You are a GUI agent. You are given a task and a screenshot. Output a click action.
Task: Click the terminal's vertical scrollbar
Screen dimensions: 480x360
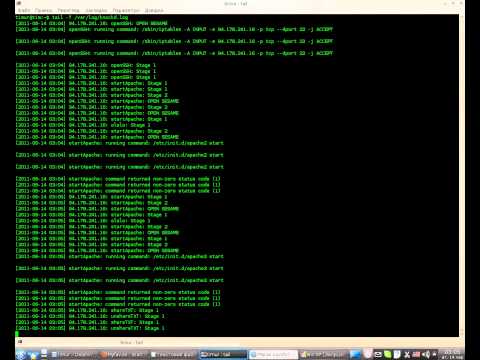(462, 175)
